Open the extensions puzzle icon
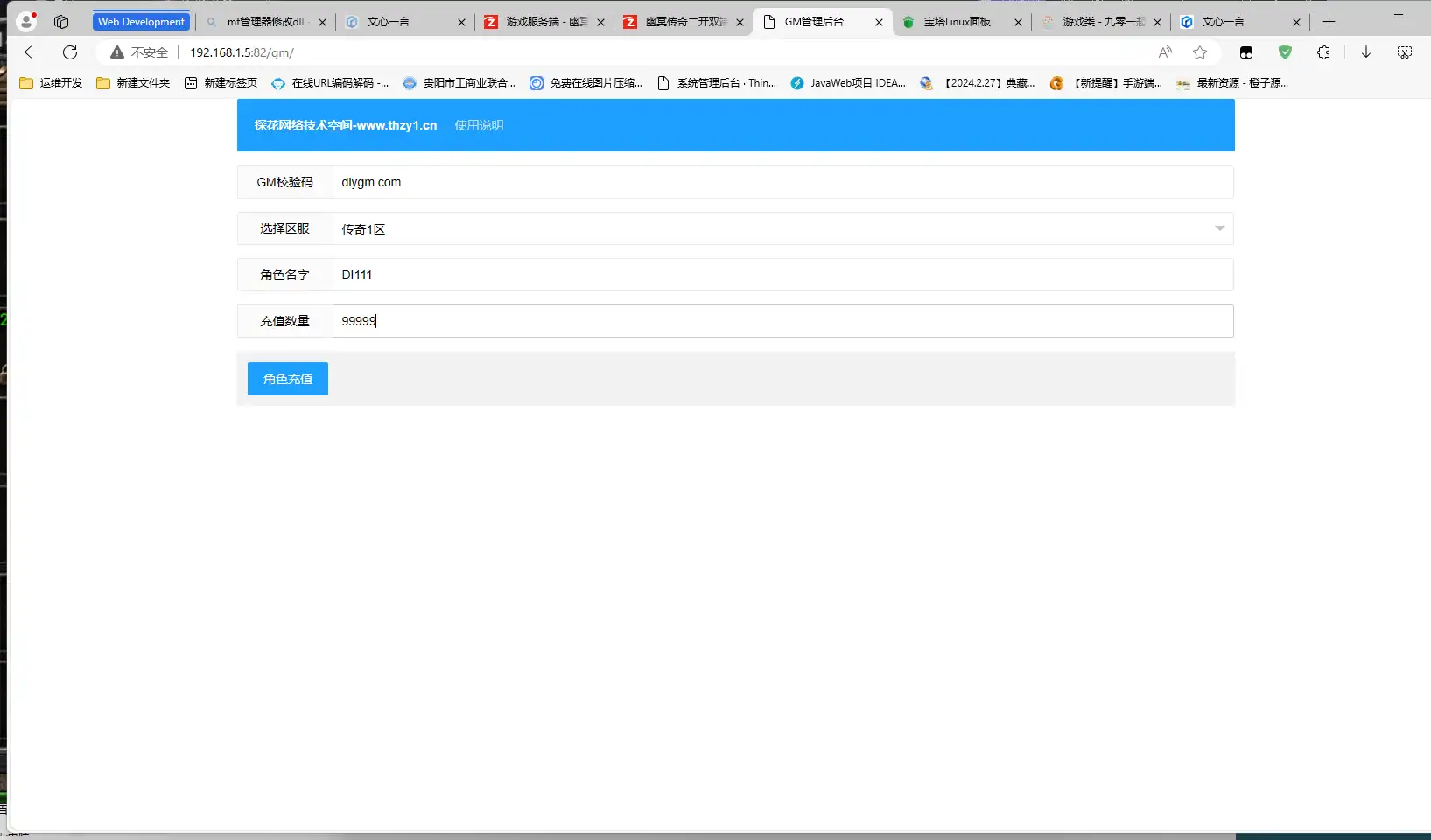This screenshot has width=1431, height=840. coord(1323,52)
